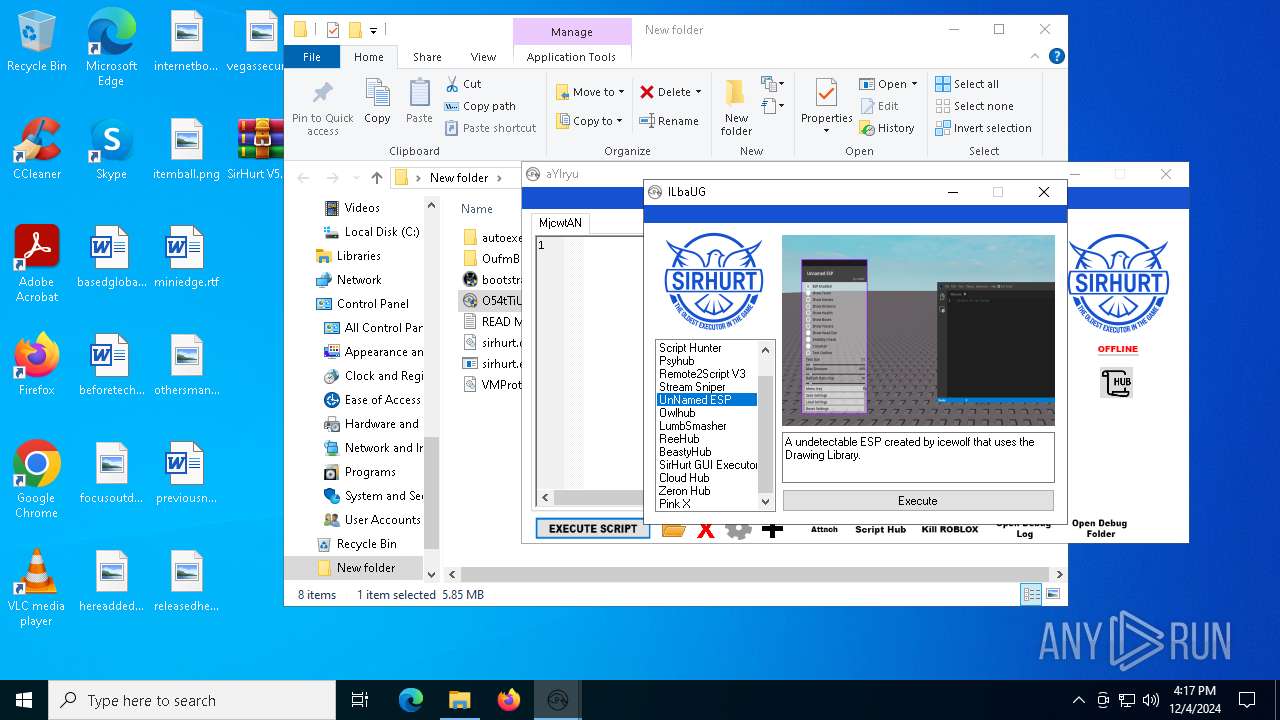This screenshot has height=720, width=1280.
Task: Click the Execute button in script hub
Action: pyautogui.click(x=918, y=500)
